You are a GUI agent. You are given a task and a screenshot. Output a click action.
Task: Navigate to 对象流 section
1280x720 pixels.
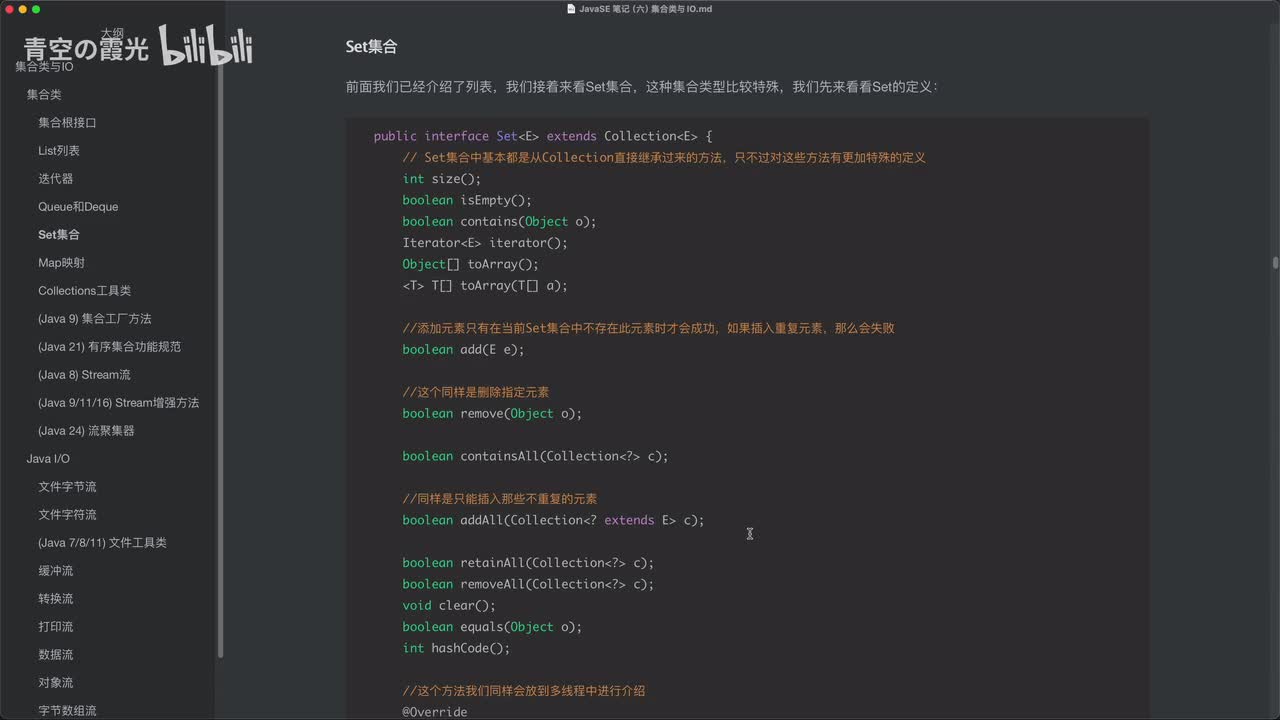click(56, 682)
